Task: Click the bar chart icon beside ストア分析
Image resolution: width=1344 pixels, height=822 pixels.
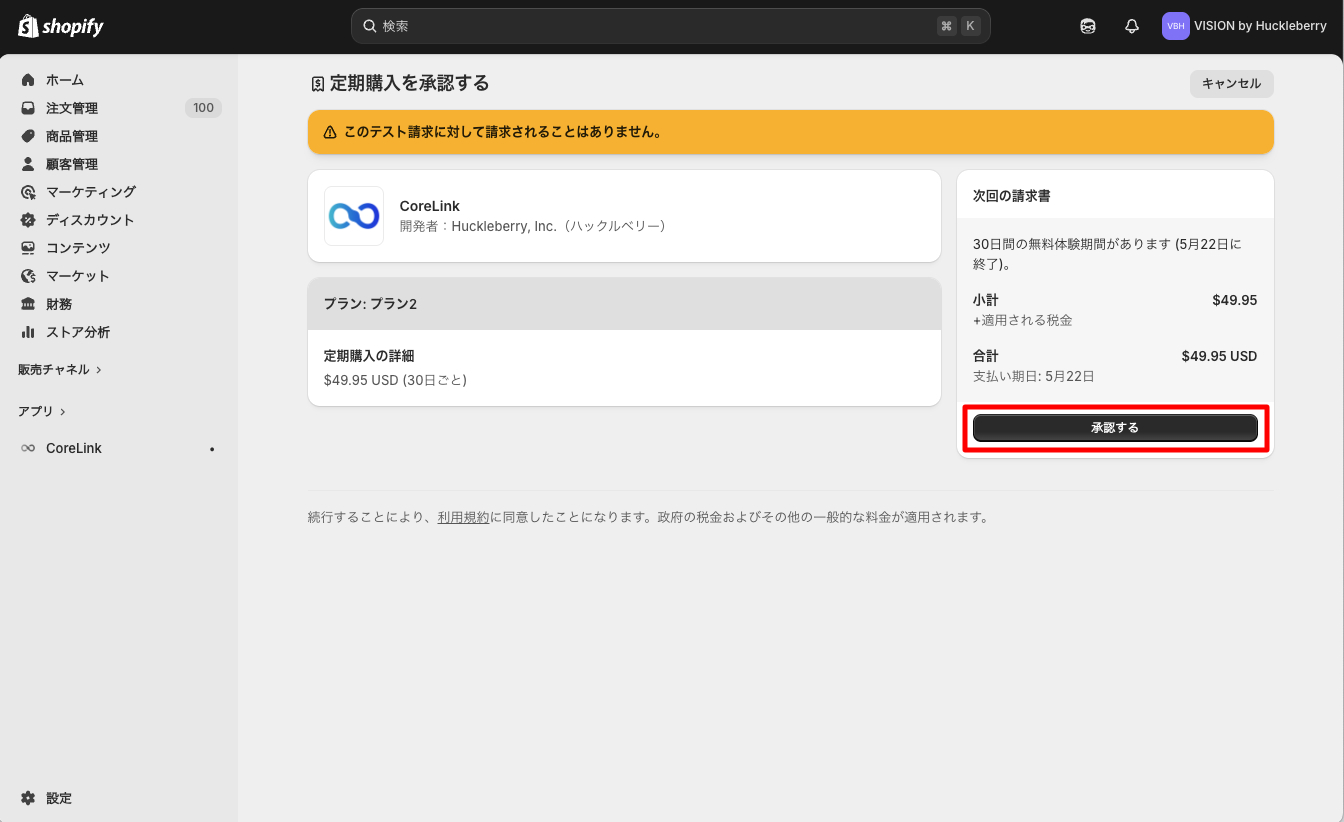Action: tap(28, 332)
